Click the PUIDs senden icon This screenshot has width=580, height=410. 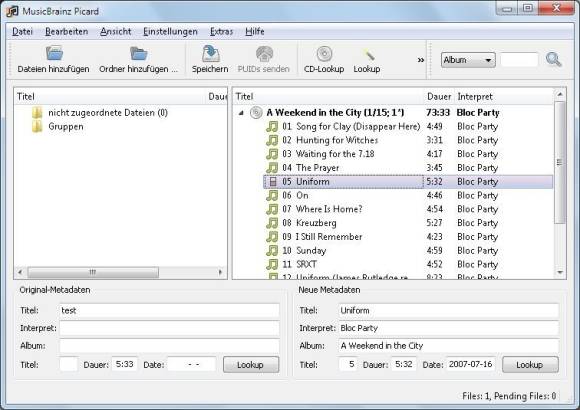click(x=264, y=54)
